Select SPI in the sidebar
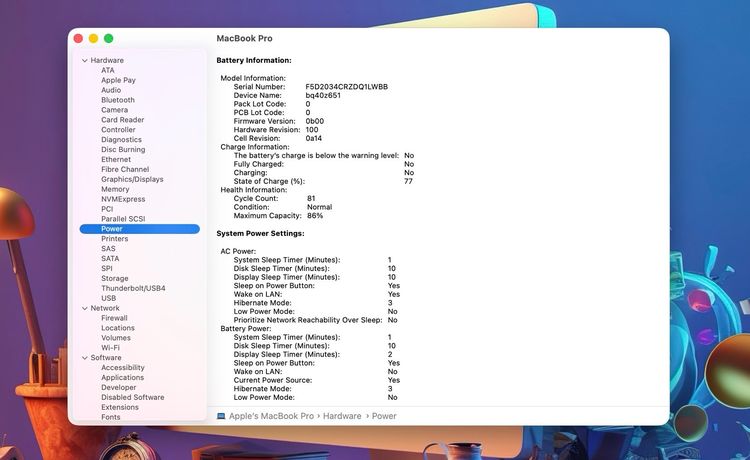 coord(107,268)
